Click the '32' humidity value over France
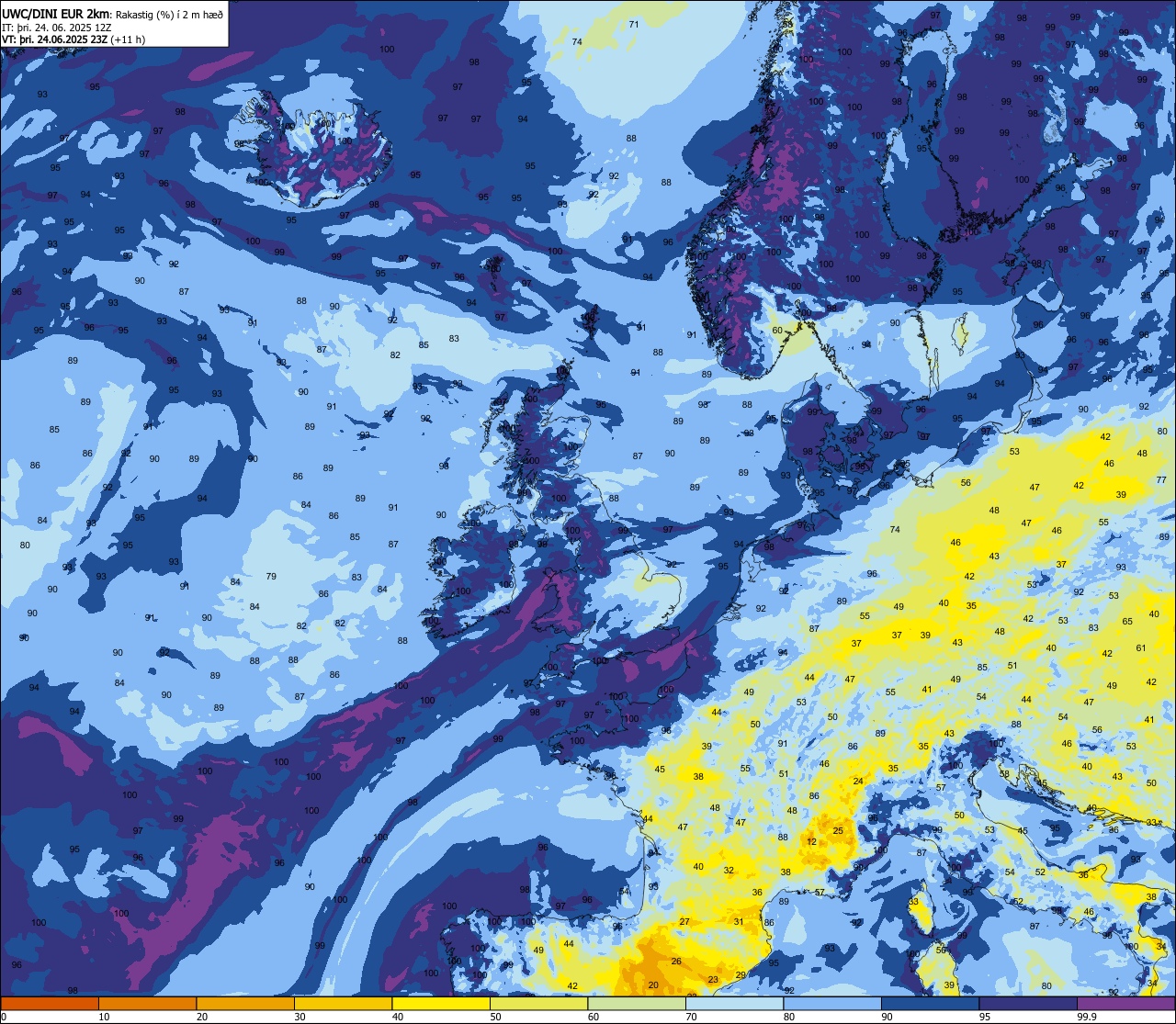The image size is (1176, 1024). 729,871
